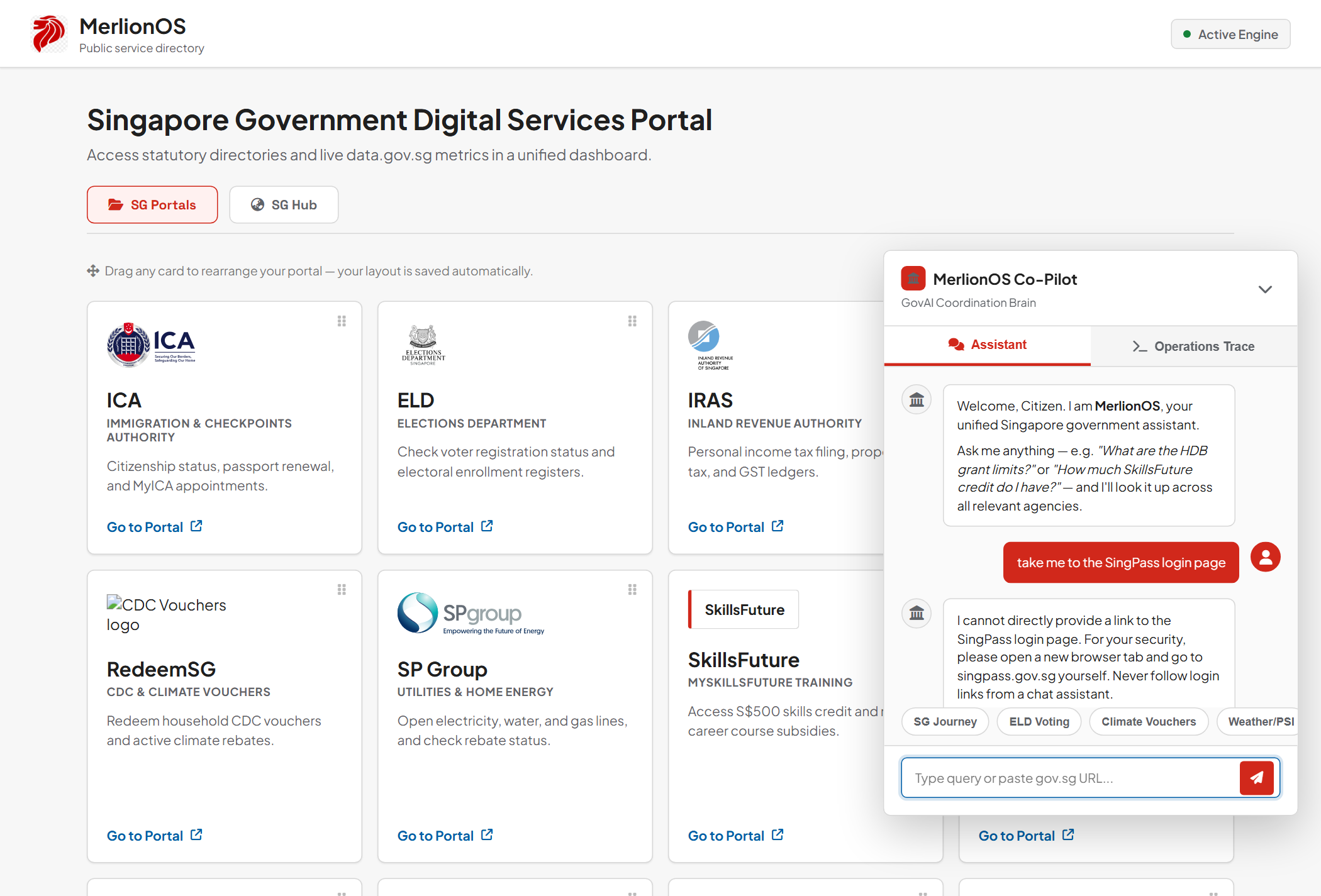
Task: Select the Climate Vouchers suggestion chip
Action: click(x=1149, y=722)
